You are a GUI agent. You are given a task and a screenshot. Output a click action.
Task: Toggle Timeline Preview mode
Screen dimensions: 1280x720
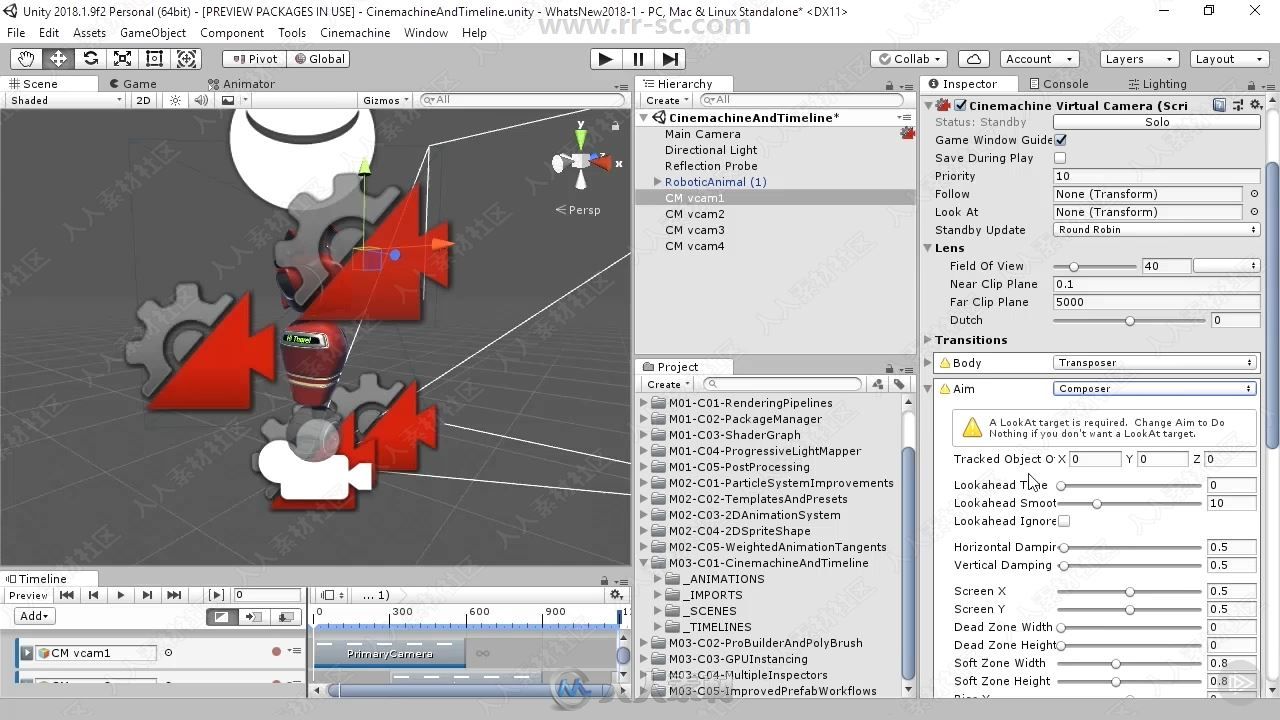tap(28, 595)
